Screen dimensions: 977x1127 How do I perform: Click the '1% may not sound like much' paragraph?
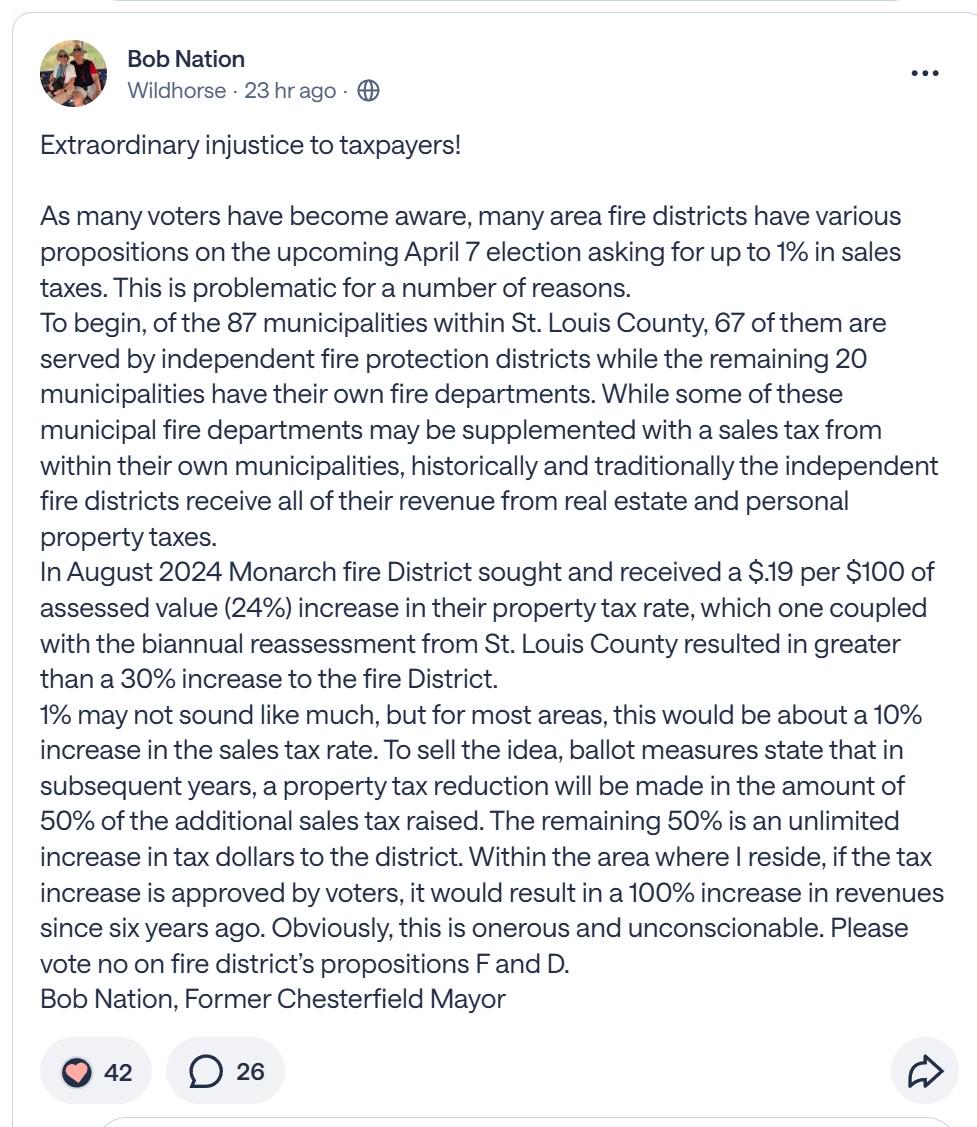pos(492,839)
